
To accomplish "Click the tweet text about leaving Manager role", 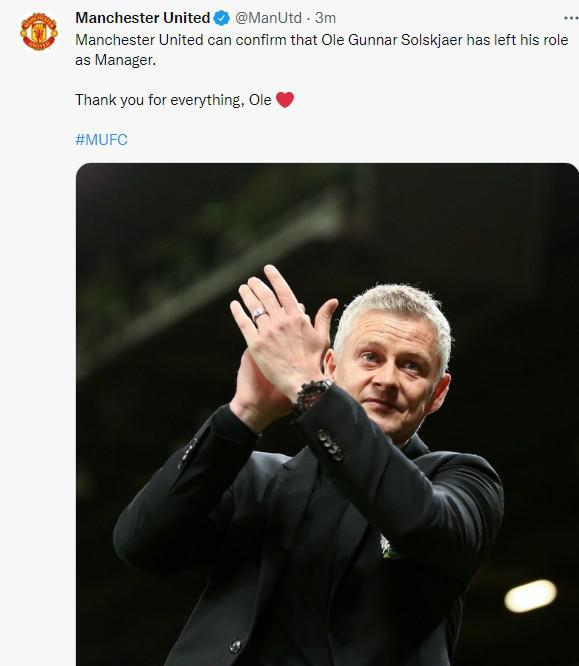I will (322, 50).
